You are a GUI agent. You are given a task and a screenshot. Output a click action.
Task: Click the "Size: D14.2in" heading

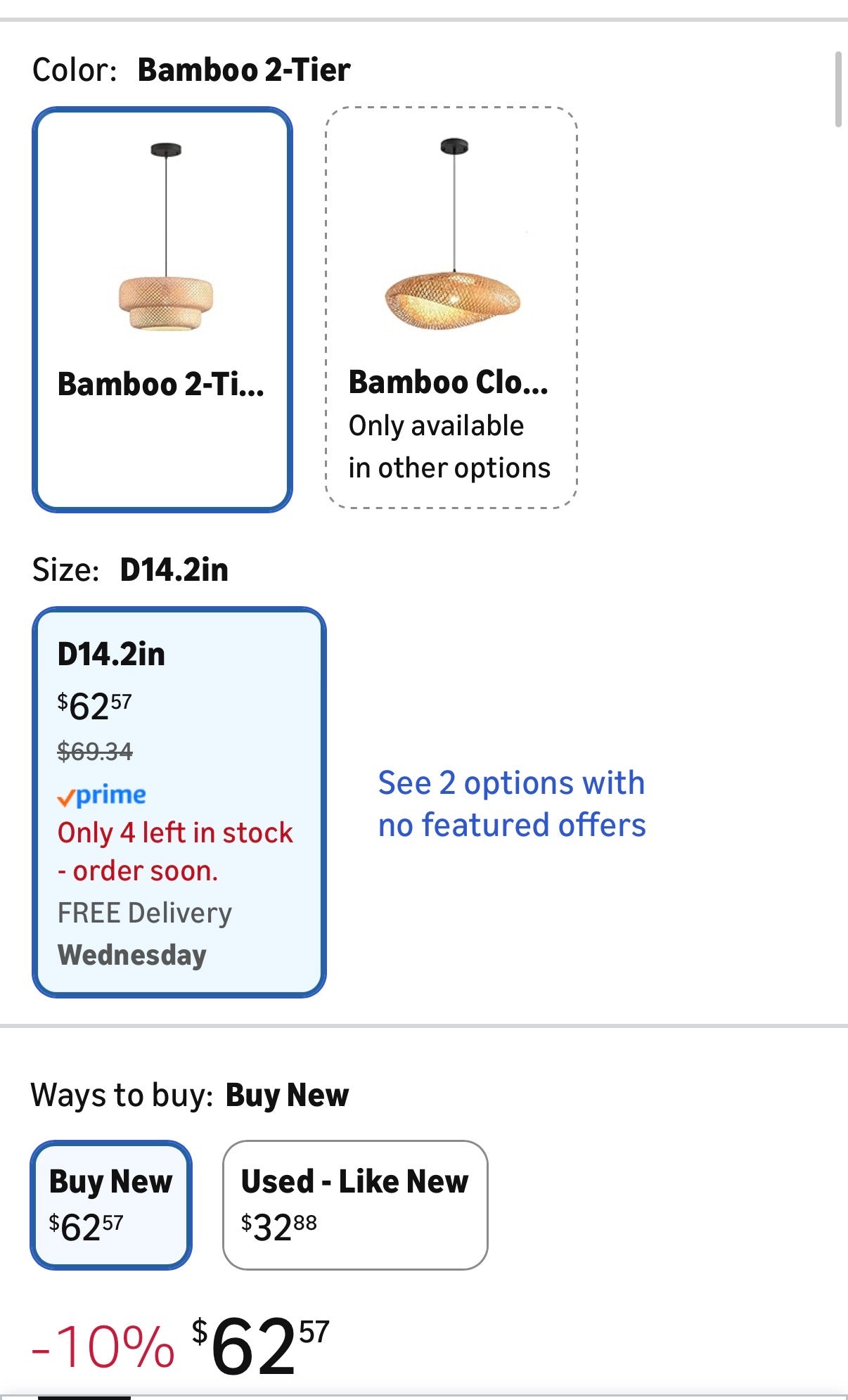point(130,570)
